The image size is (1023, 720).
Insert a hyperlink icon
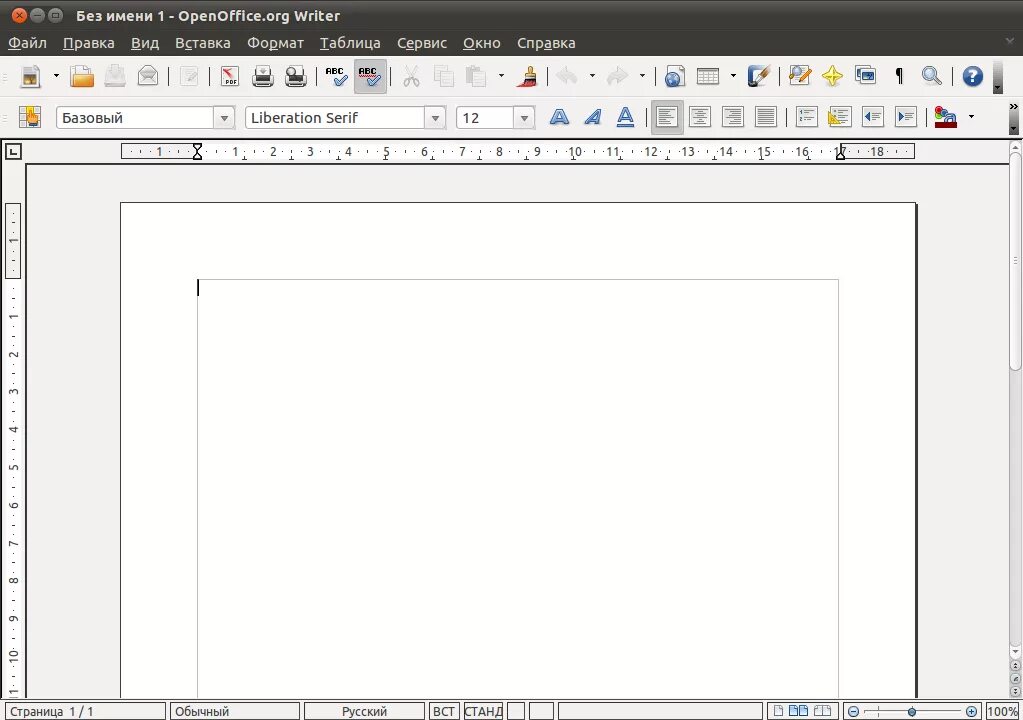click(675, 76)
